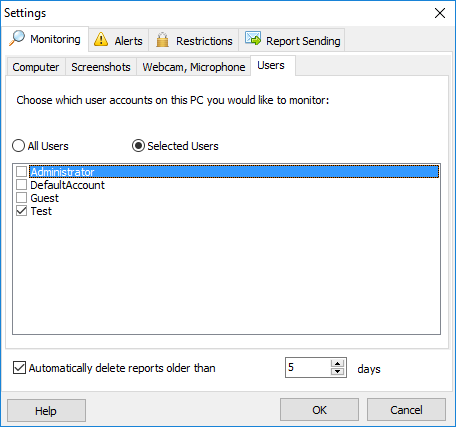
Task: Choose the Selected Users option
Action: (x=138, y=146)
